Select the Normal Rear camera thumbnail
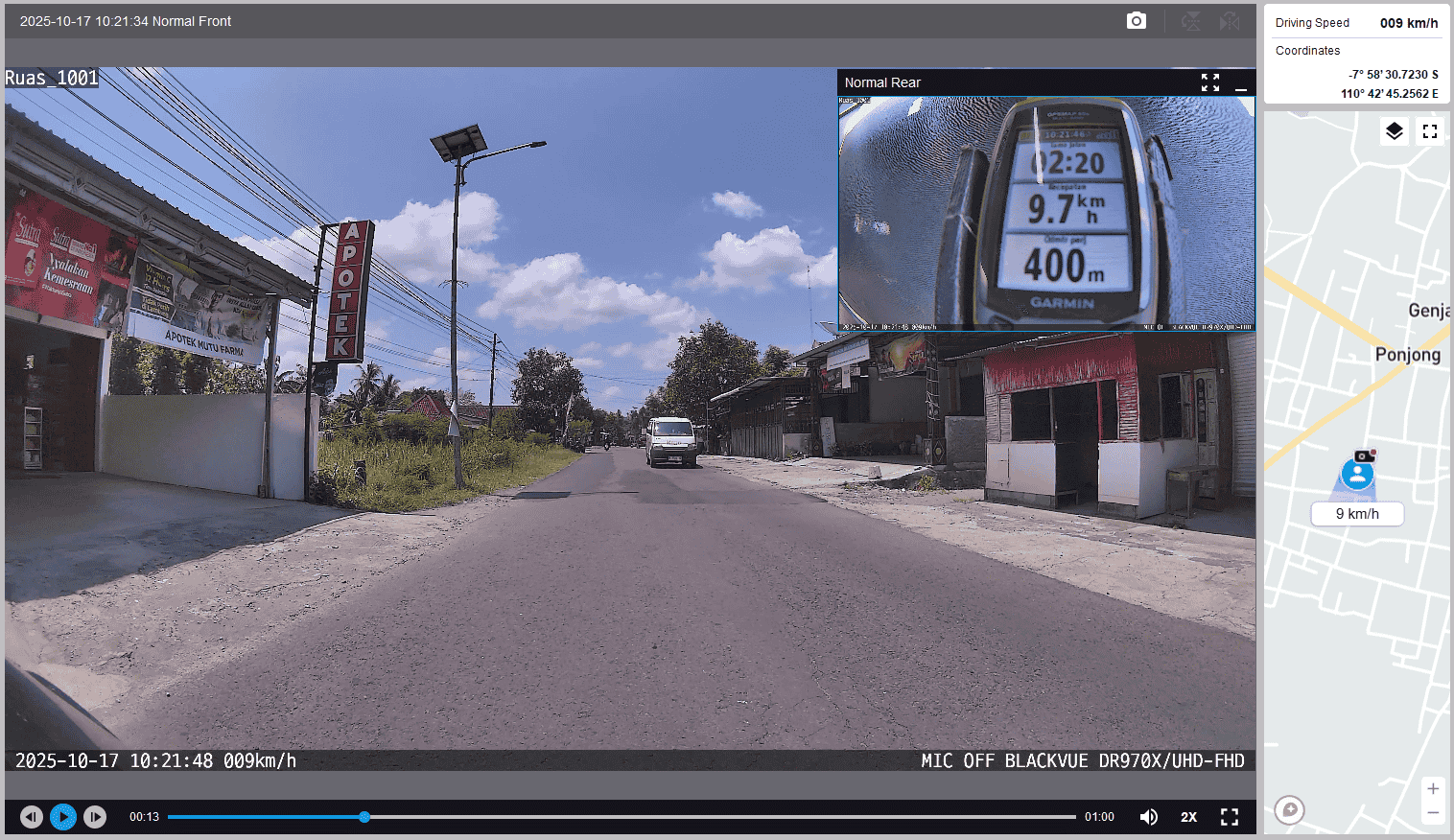The width and height of the screenshot is (1454, 840). 1045,211
